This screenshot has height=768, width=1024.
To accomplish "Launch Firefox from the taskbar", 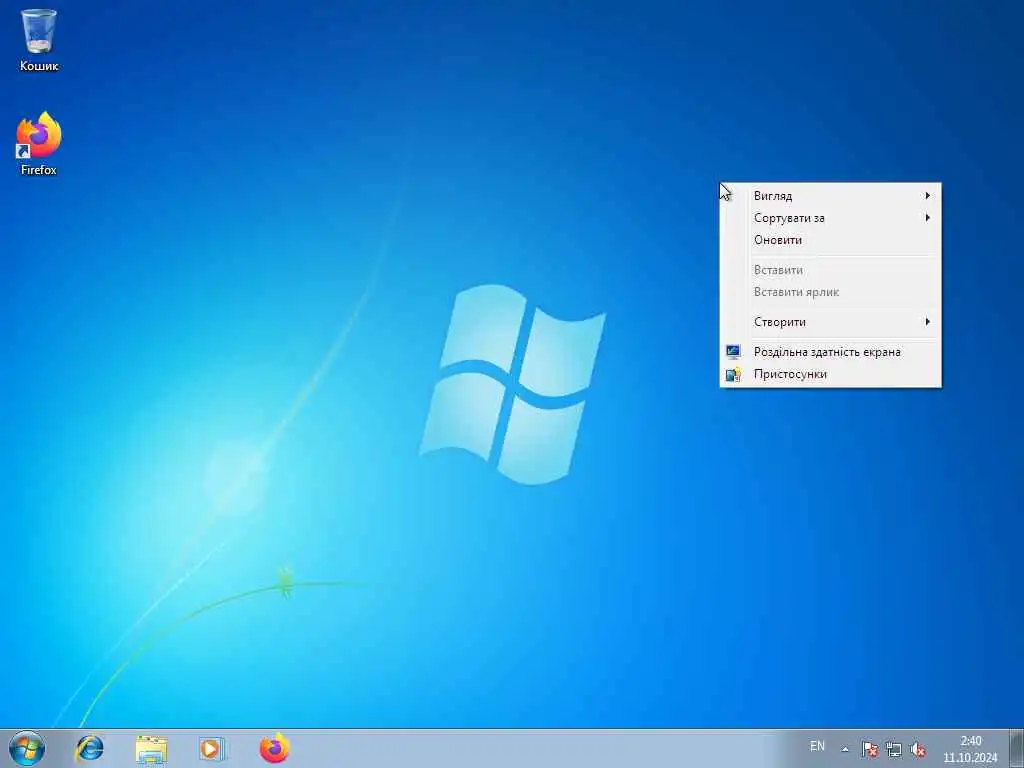I will coord(274,748).
